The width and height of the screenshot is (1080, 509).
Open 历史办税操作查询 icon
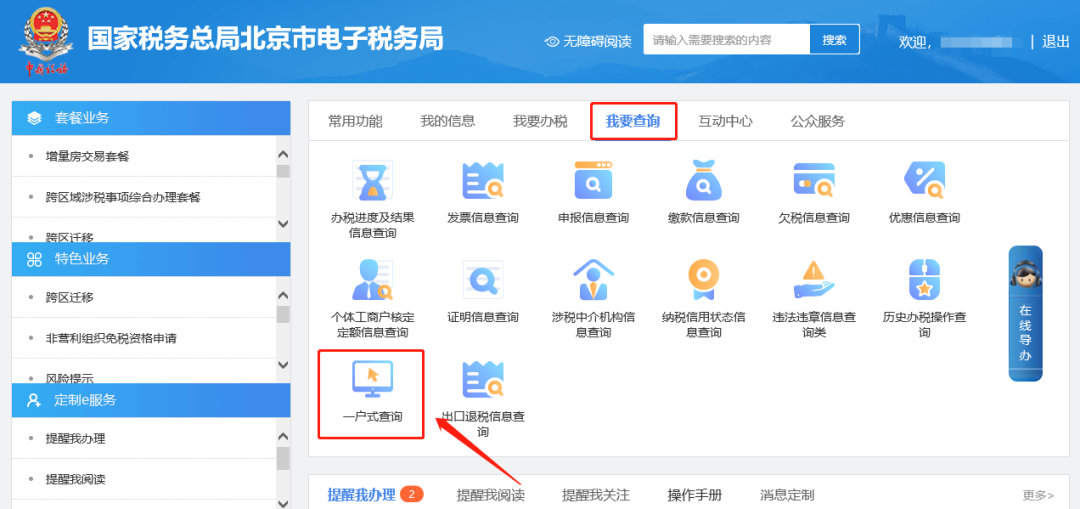[x=924, y=280]
